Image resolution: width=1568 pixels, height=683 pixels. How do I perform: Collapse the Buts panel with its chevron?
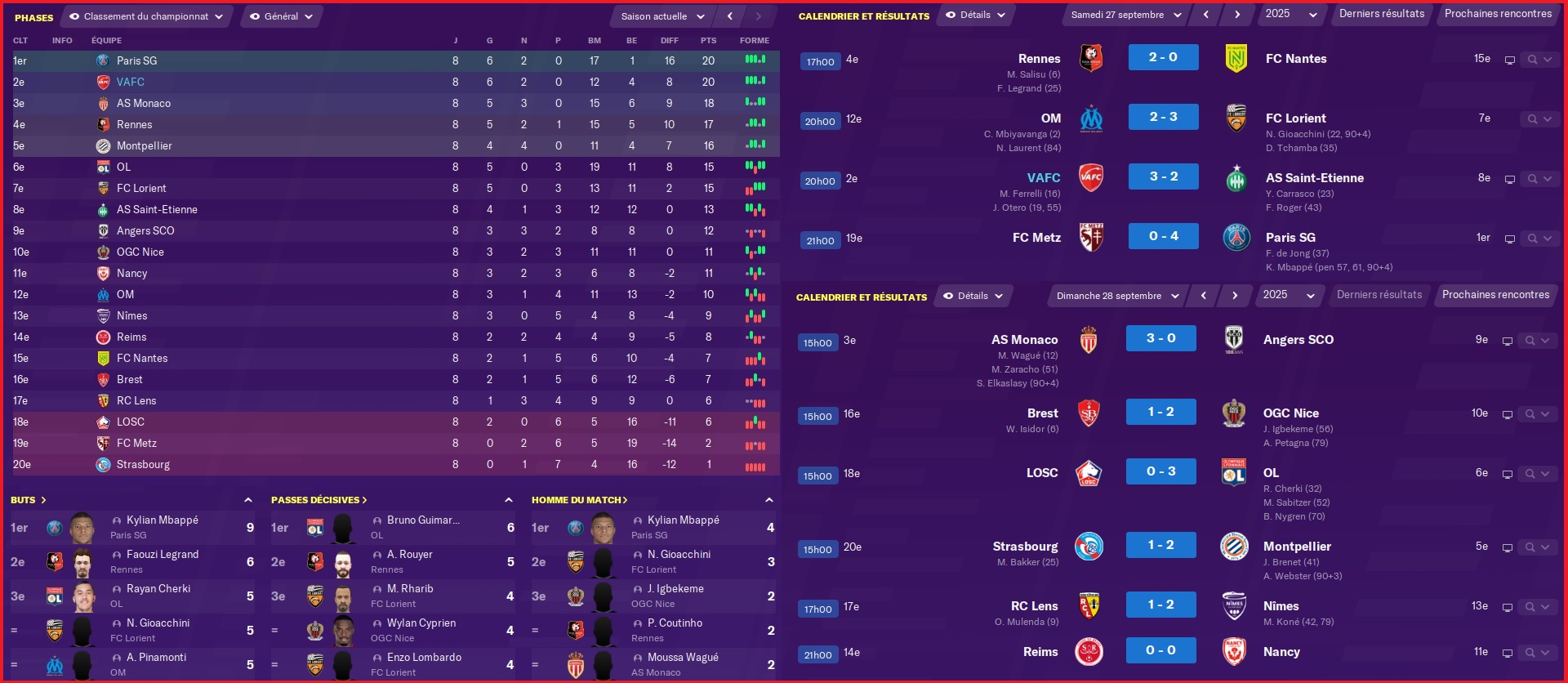coord(248,500)
